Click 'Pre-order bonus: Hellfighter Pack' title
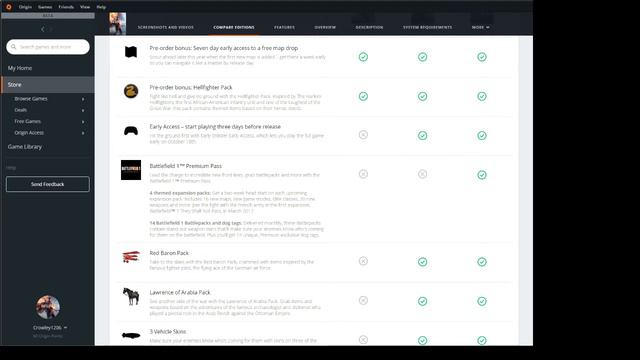640x360 pixels. click(x=191, y=87)
